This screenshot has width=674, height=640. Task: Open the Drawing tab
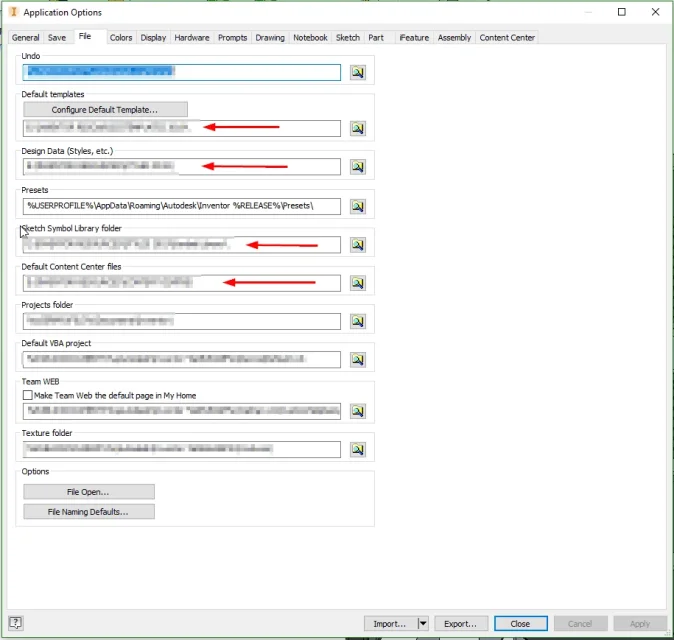point(270,37)
